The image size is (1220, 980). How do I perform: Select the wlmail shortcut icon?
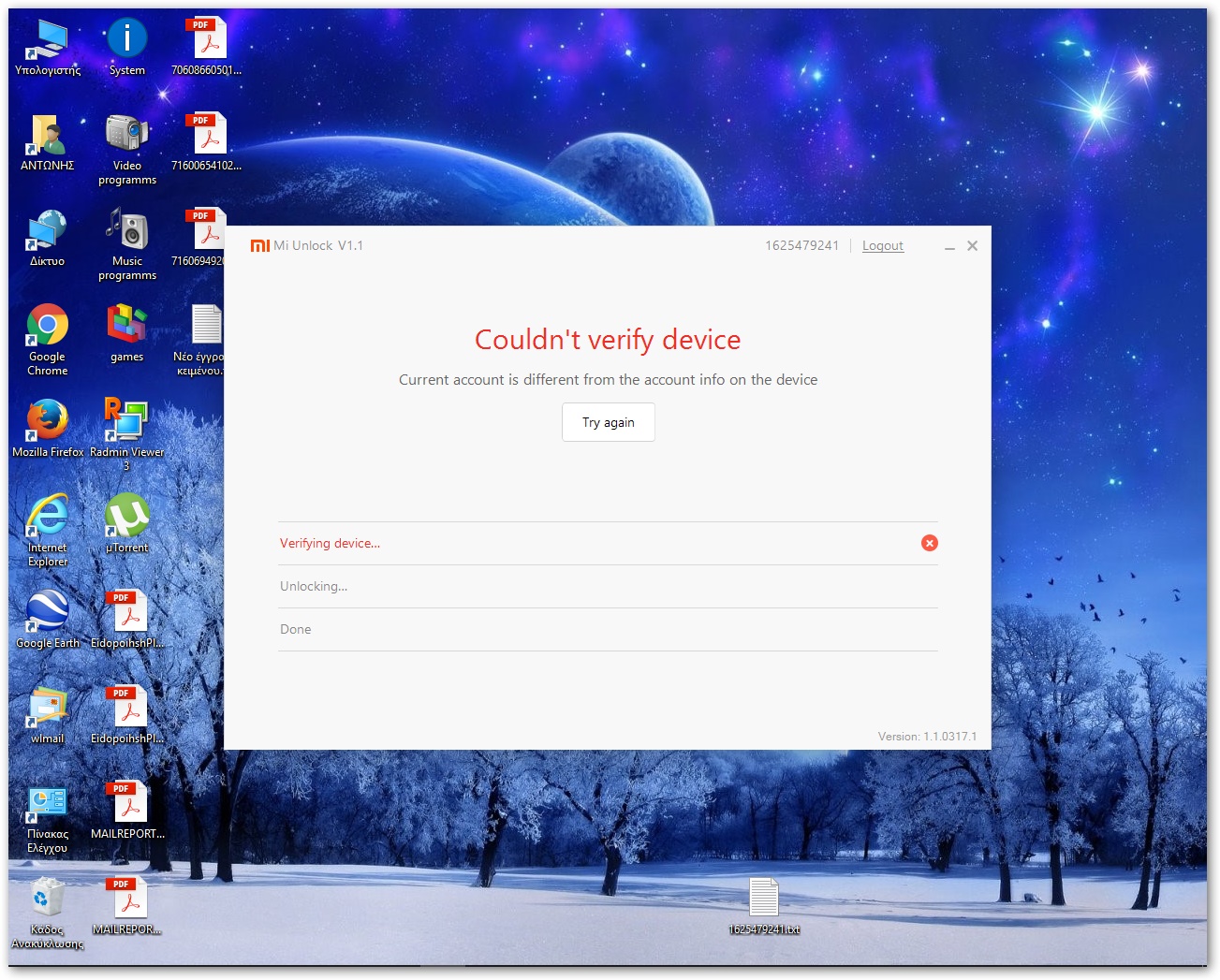48,716
